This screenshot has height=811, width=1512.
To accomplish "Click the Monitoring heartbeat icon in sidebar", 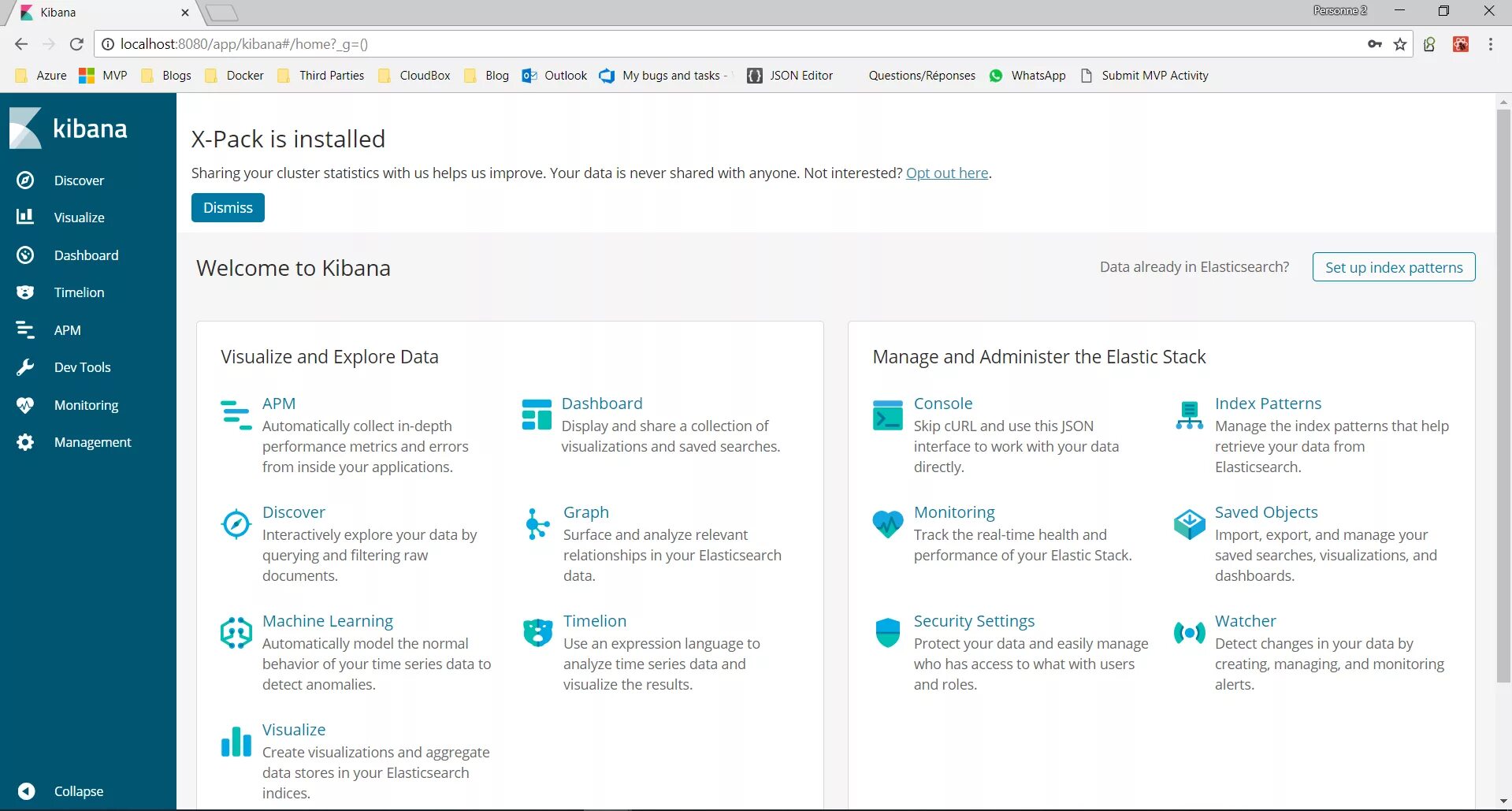I will click(x=25, y=405).
